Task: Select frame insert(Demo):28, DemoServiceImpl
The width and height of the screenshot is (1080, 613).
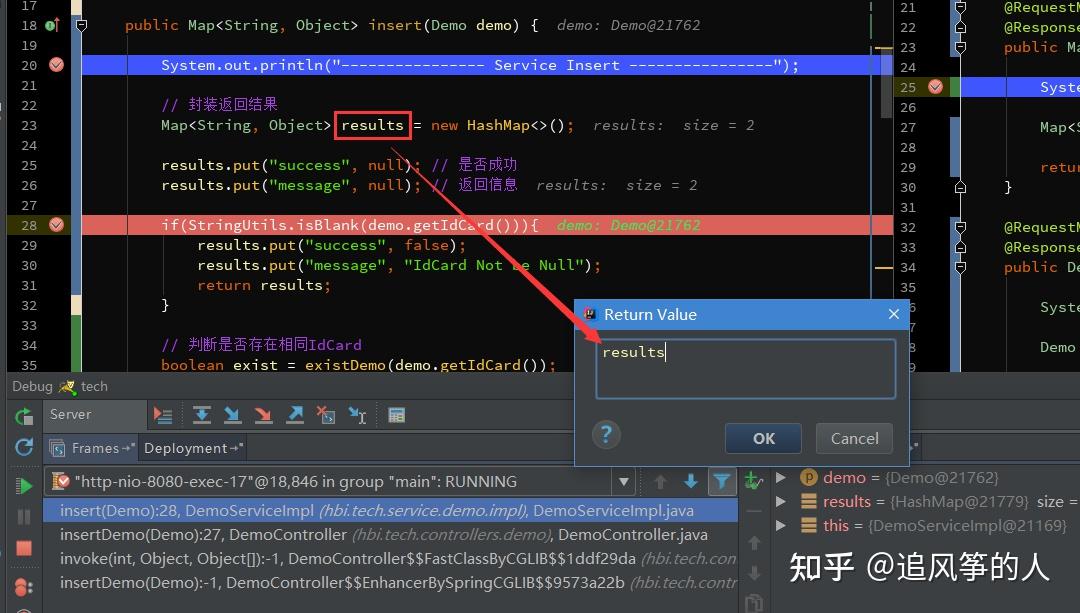Action: (x=390, y=510)
